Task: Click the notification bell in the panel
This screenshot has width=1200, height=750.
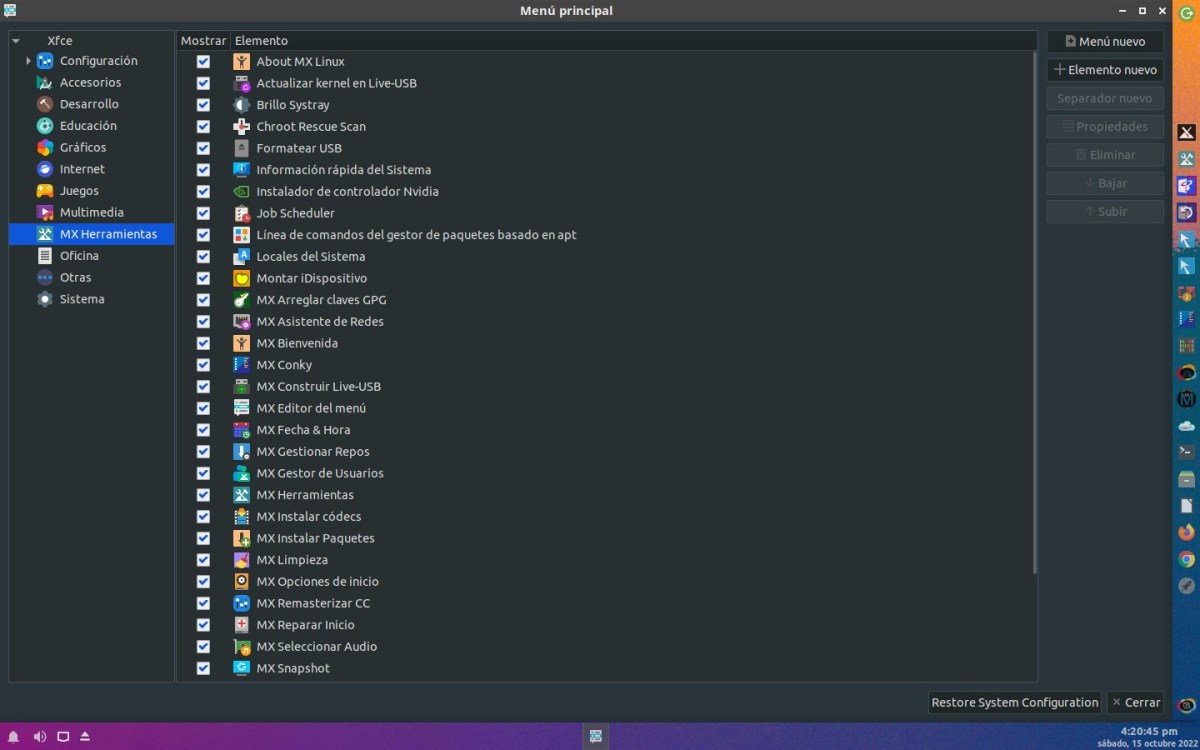Action: click(14, 737)
